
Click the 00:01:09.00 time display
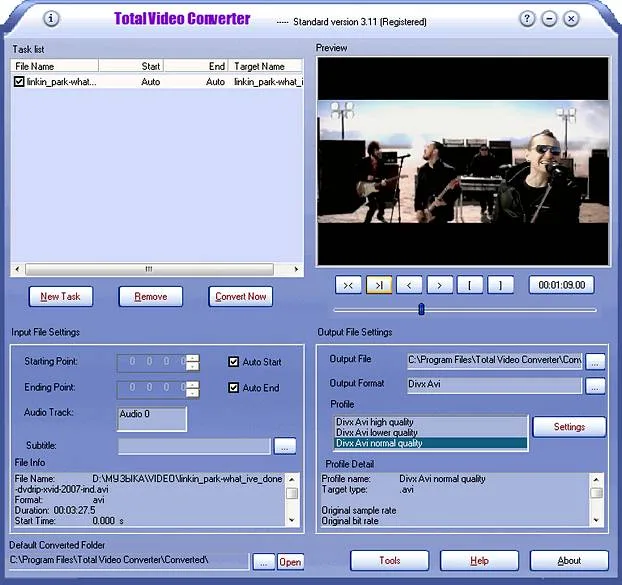point(561,285)
